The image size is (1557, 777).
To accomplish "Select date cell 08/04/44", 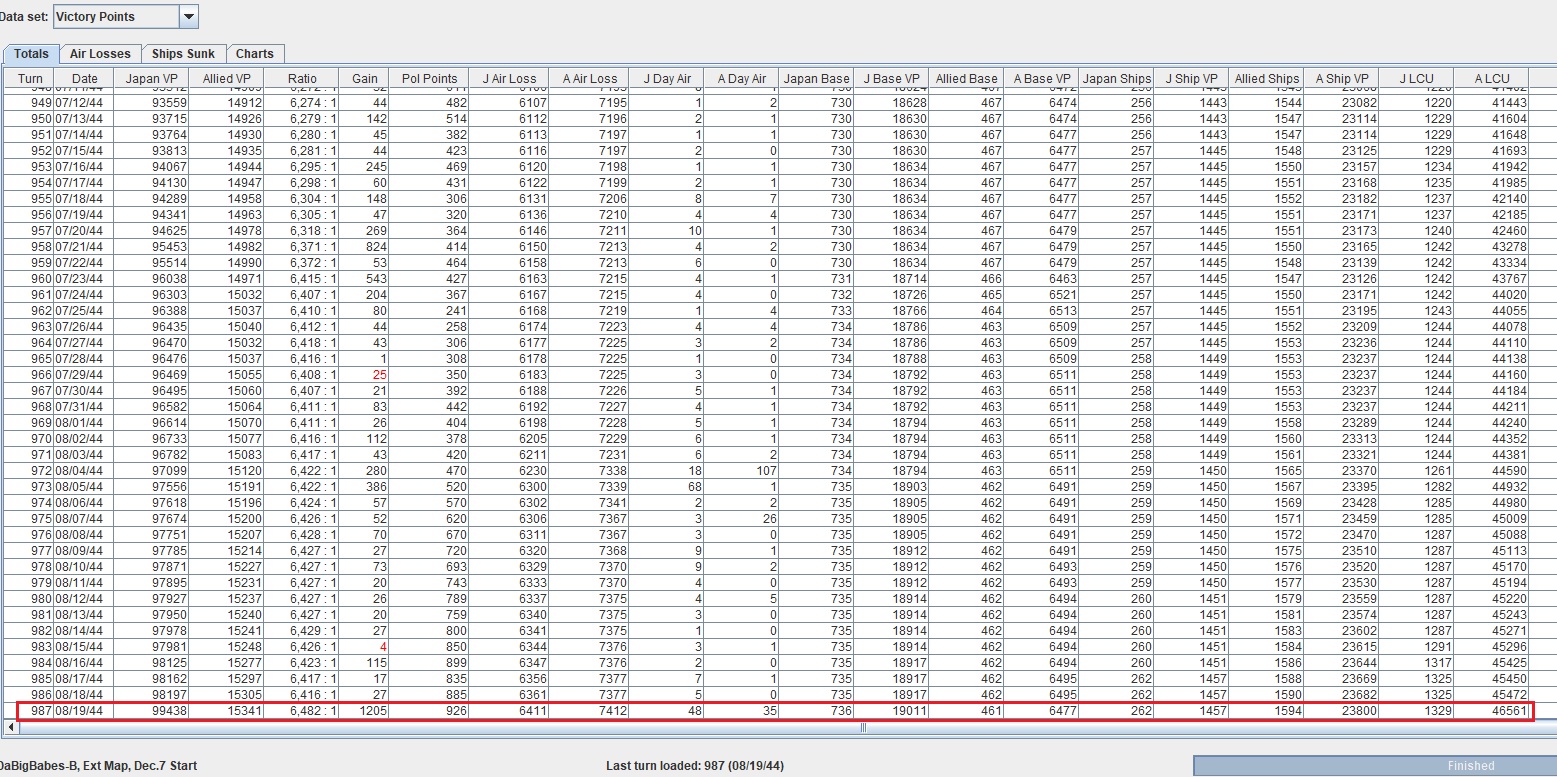I will pos(77,470).
